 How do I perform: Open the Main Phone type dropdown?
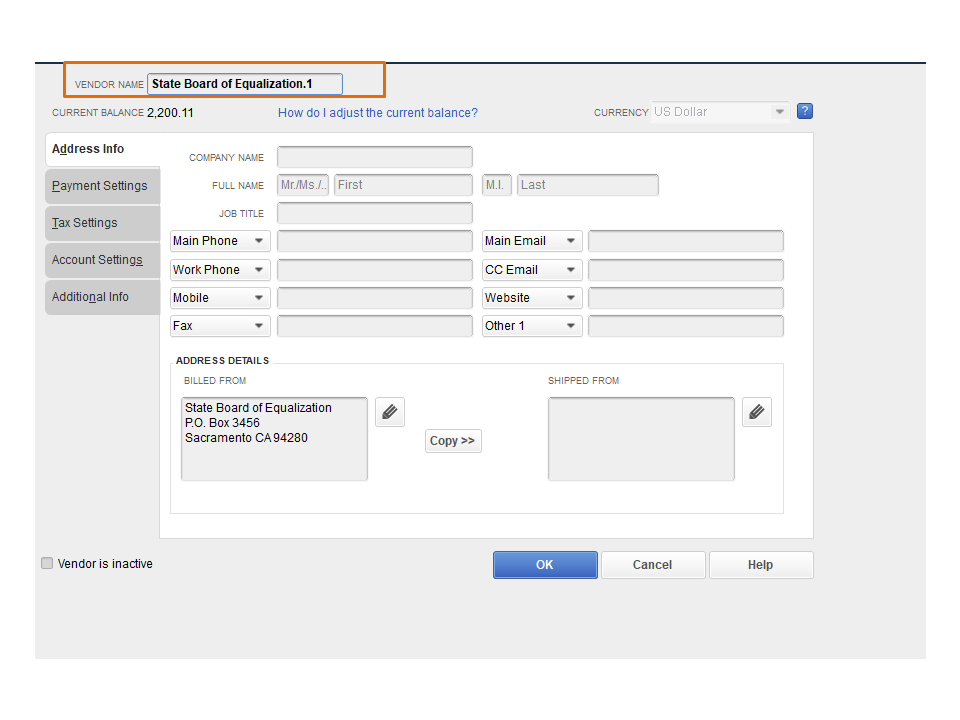[220, 241]
